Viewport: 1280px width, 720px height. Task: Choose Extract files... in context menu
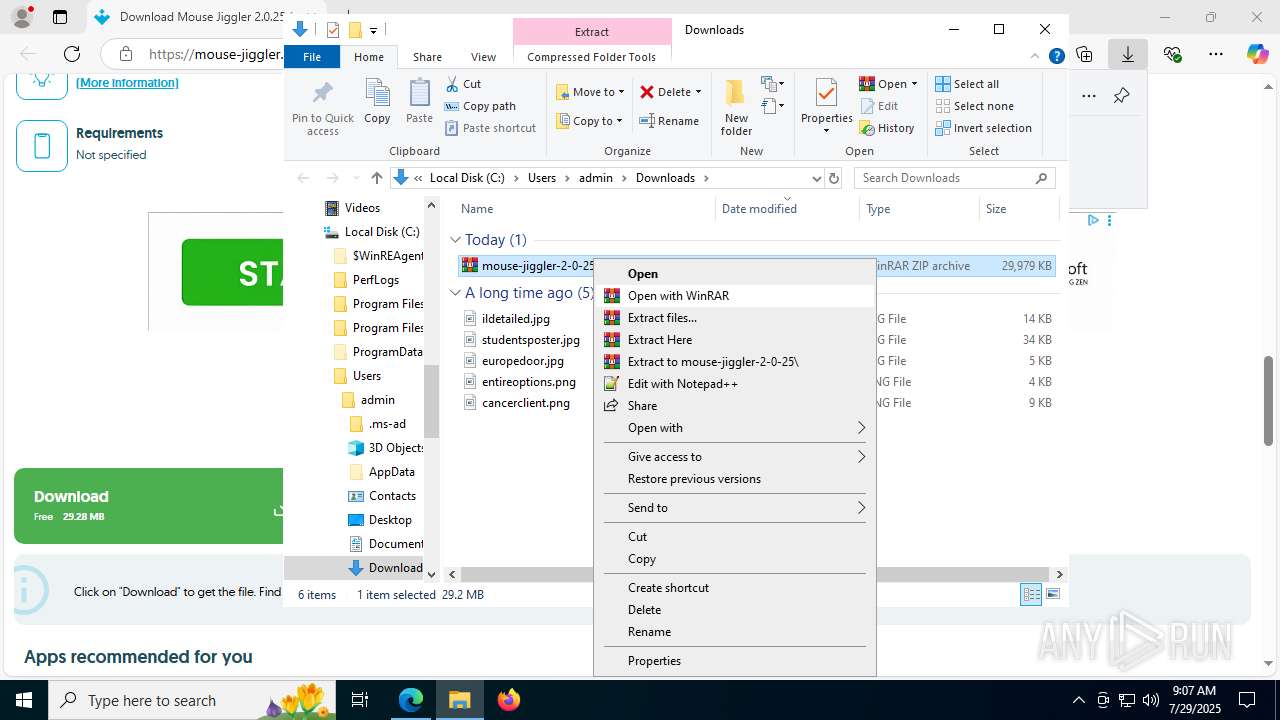(x=735, y=318)
